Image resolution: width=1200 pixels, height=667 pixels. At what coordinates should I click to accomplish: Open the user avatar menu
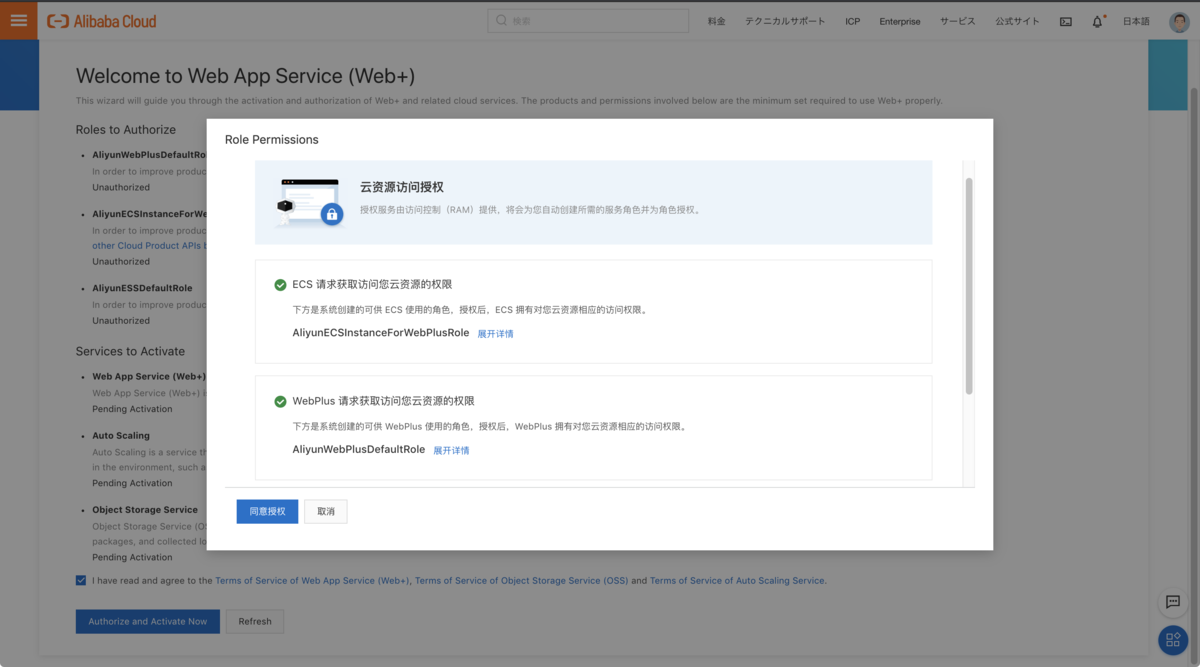click(1180, 21)
